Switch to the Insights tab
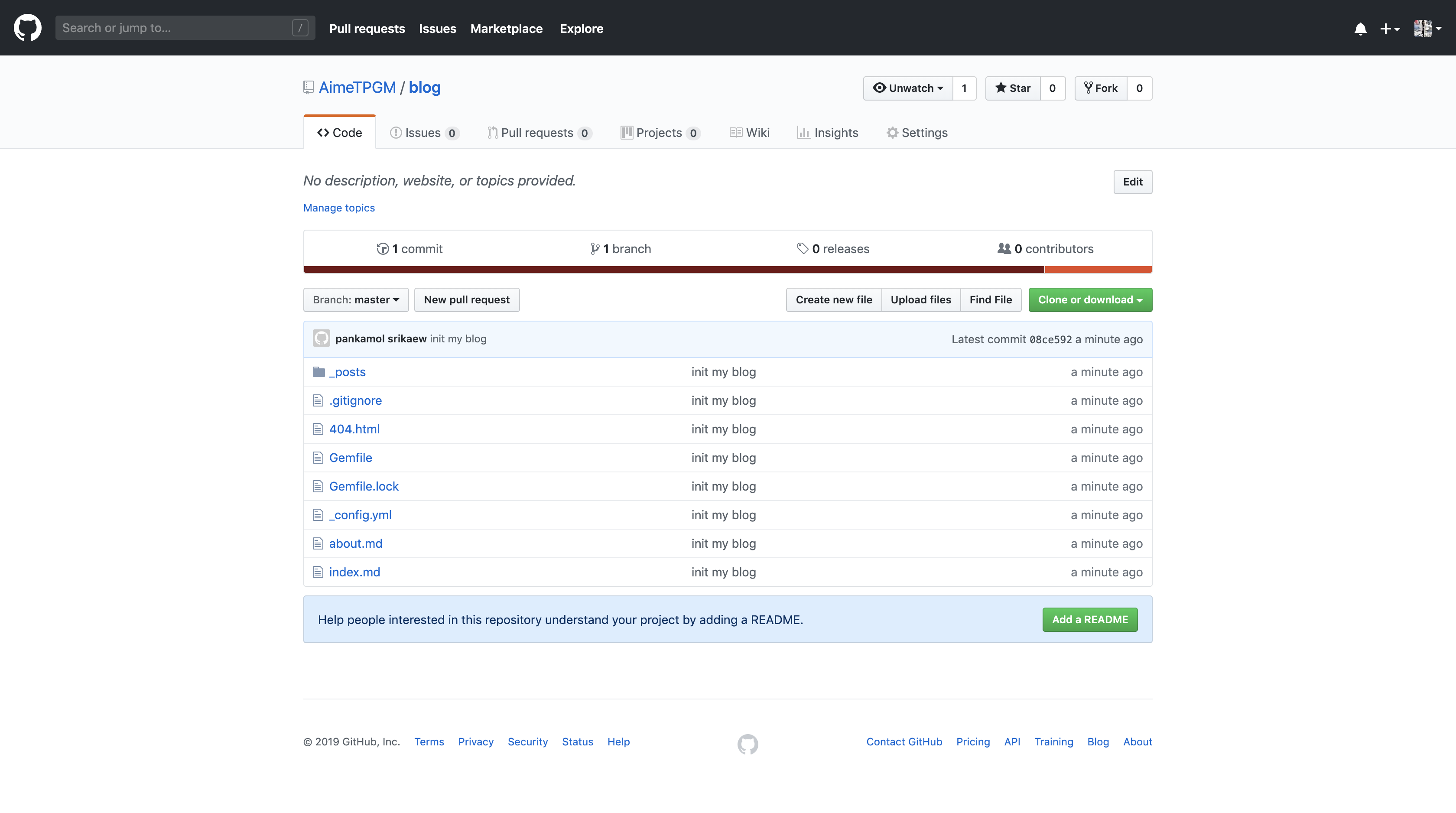This screenshot has height=813, width=1456. [x=828, y=133]
